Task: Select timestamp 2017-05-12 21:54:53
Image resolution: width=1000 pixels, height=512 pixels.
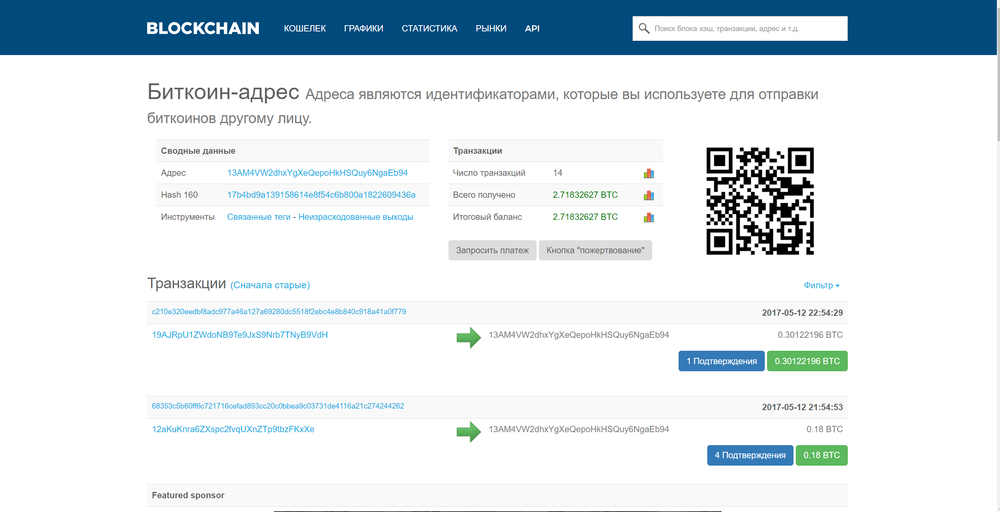Action: pos(803,407)
